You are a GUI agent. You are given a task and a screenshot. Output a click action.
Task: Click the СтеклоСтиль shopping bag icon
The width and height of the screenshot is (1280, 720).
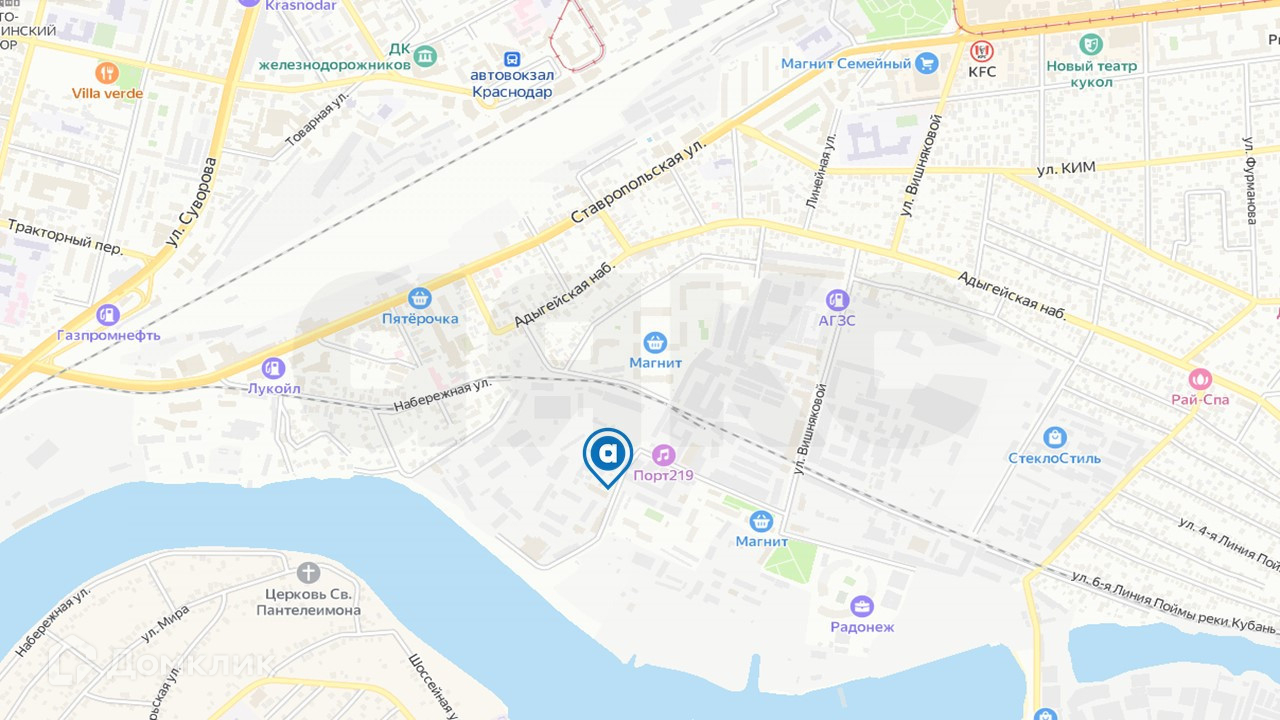tap(1054, 437)
